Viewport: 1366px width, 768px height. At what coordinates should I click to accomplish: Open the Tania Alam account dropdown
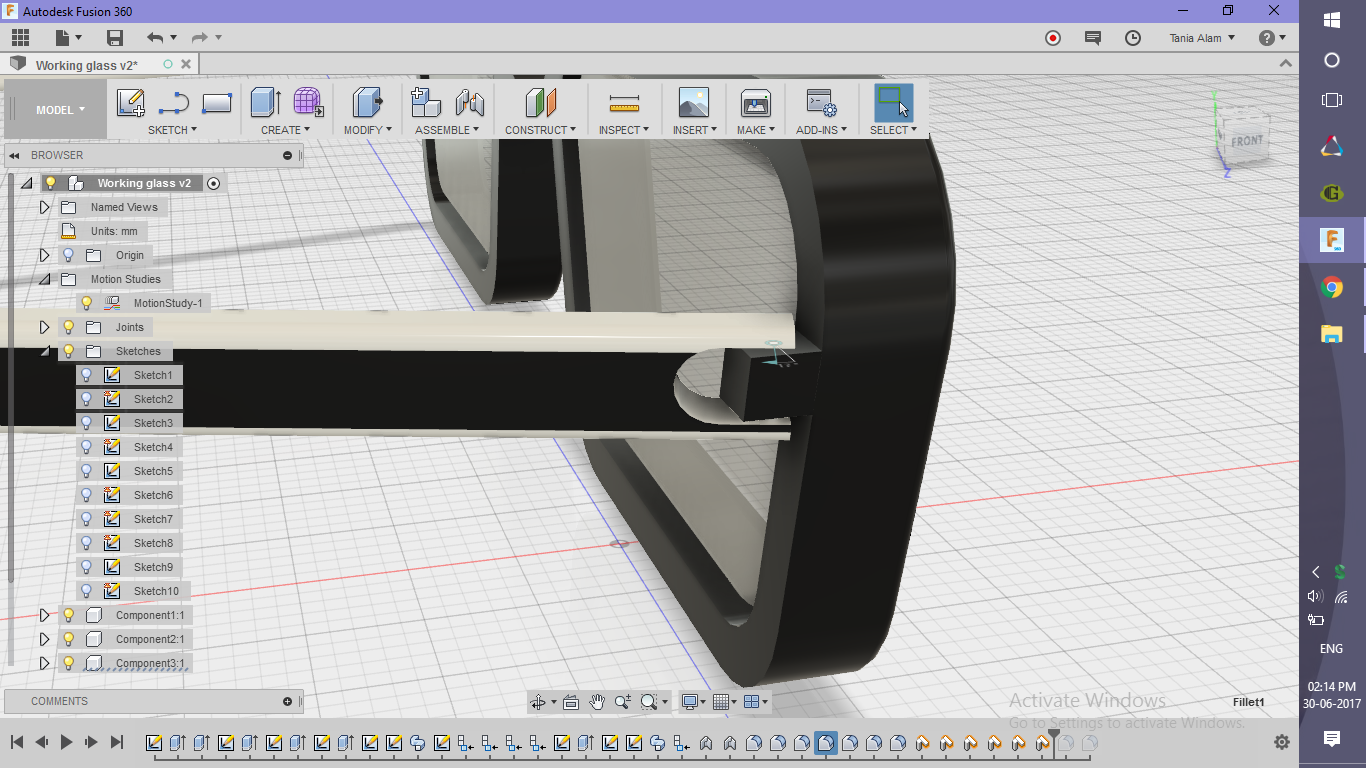[1202, 38]
